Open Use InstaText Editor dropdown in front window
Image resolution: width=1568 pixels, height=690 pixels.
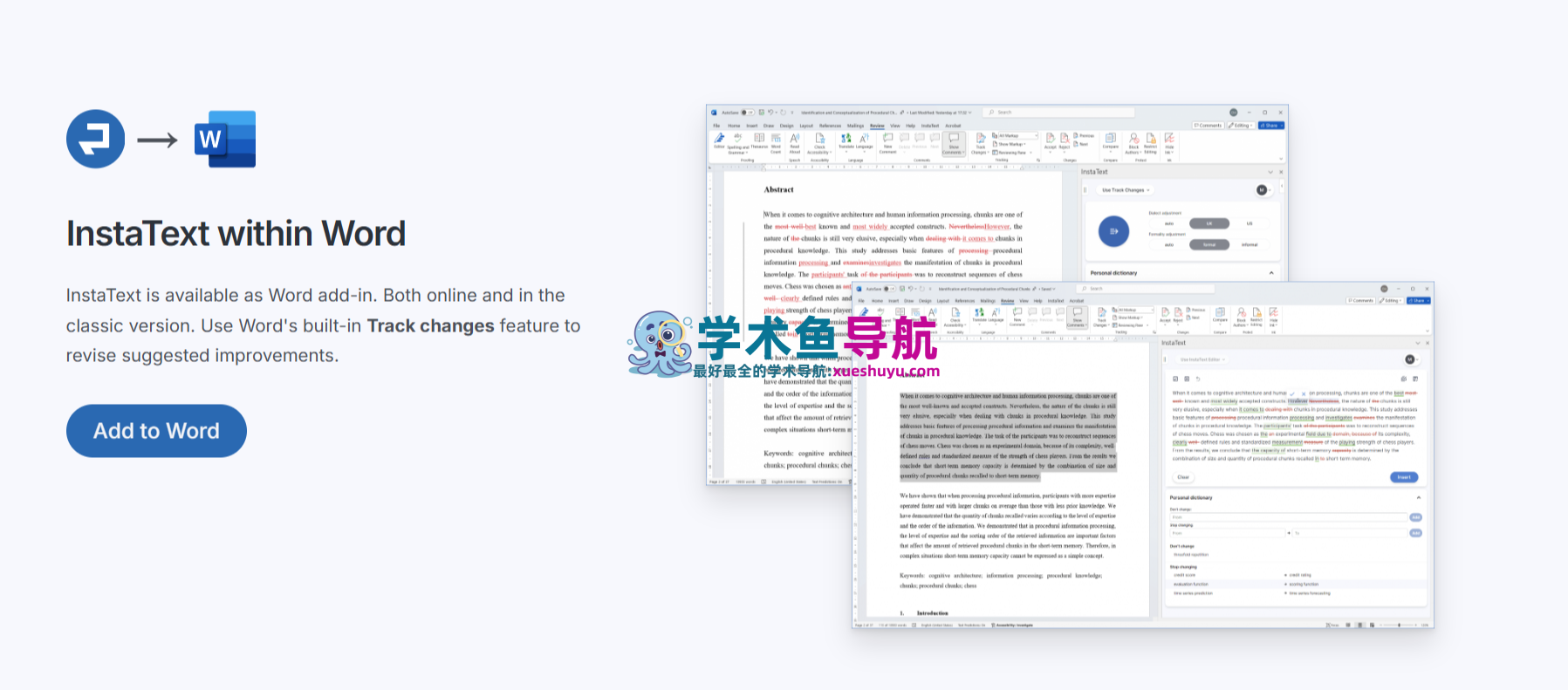(x=1202, y=359)
